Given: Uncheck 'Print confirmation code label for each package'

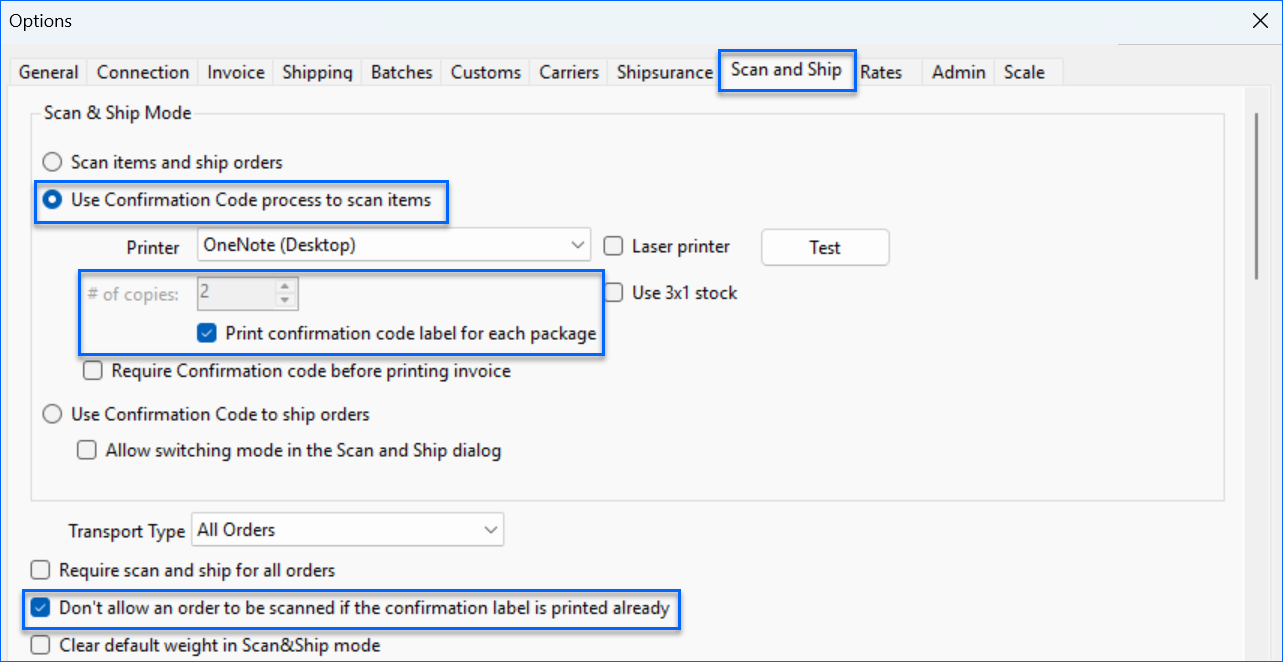Looking at the screenshot, I should [207, 333].
